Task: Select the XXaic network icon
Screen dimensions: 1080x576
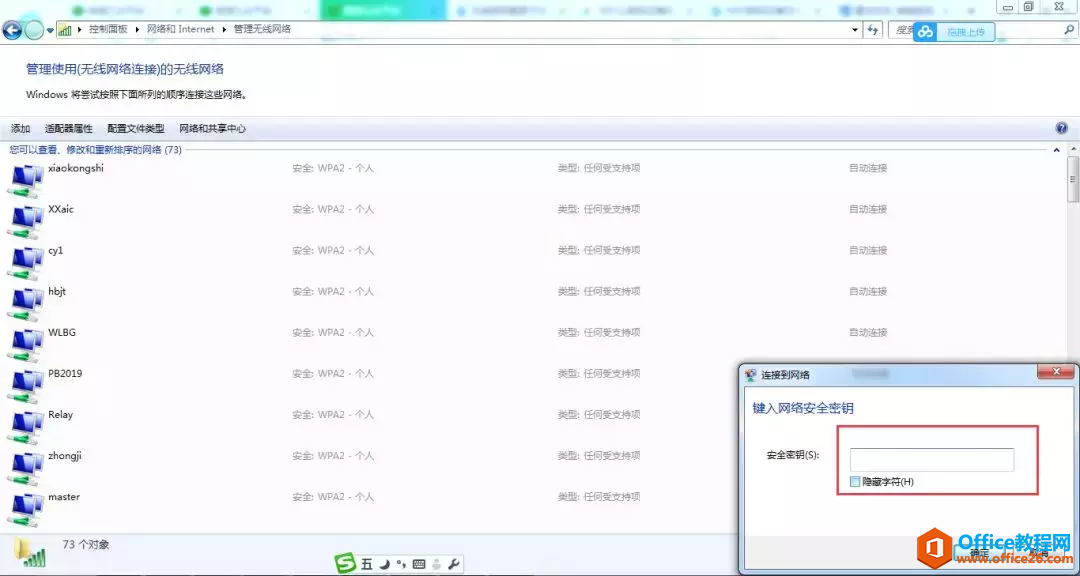Action: (25, 223)
